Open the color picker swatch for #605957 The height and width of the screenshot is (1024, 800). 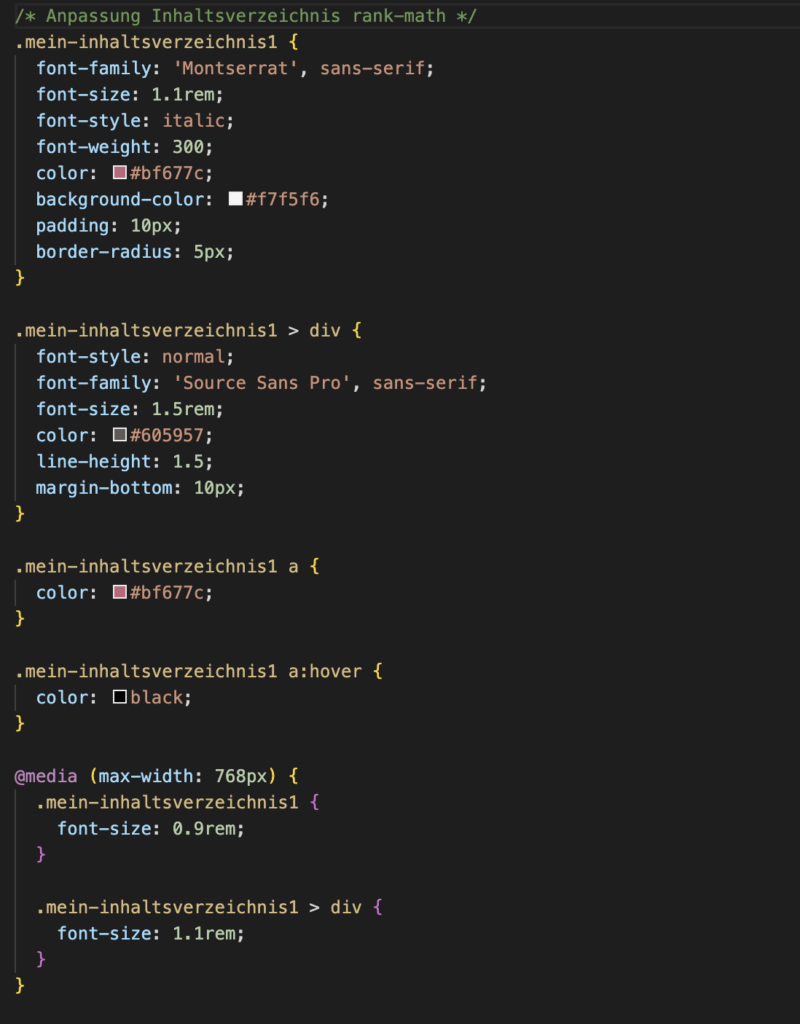[120, 435]
